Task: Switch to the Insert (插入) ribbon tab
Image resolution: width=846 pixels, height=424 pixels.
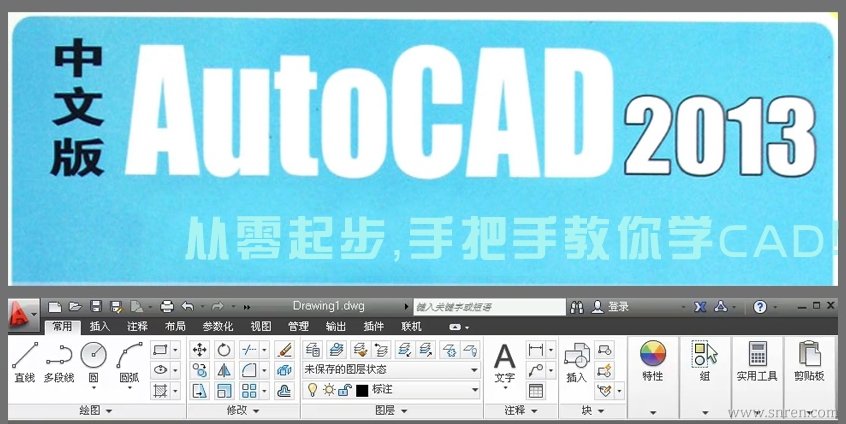Action: pyautogui.click(x=99, y=326)
